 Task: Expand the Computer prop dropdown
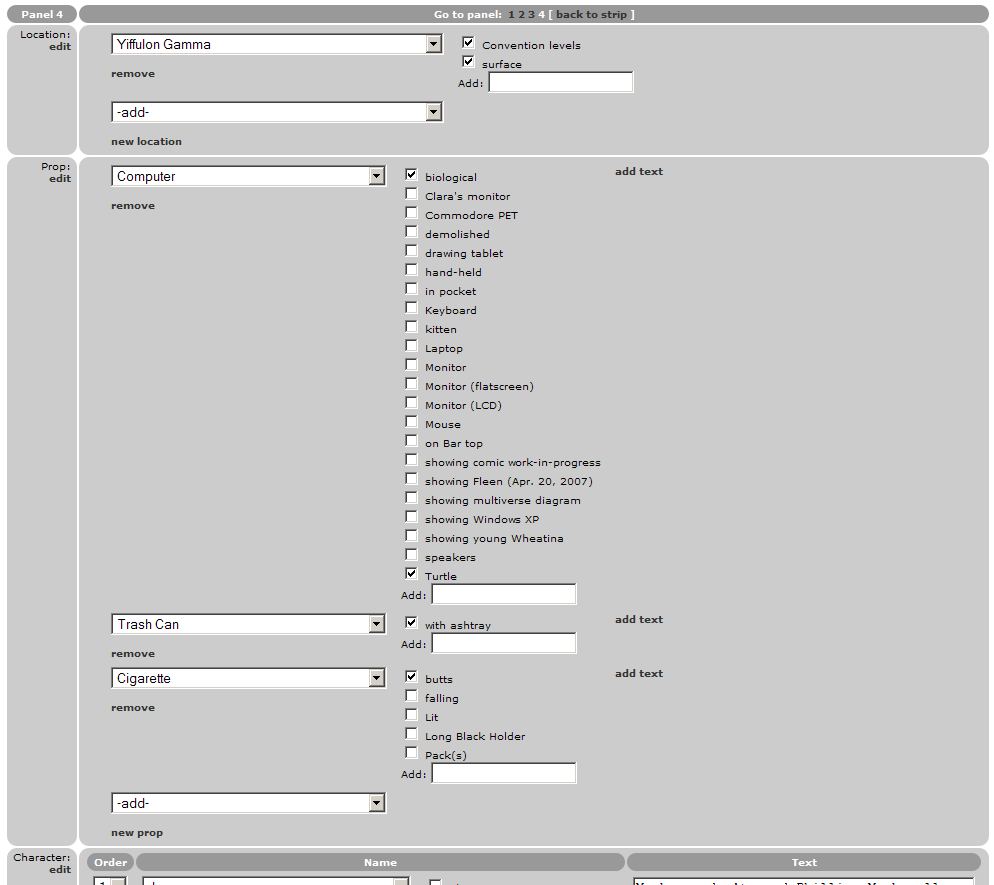point(376,177)
